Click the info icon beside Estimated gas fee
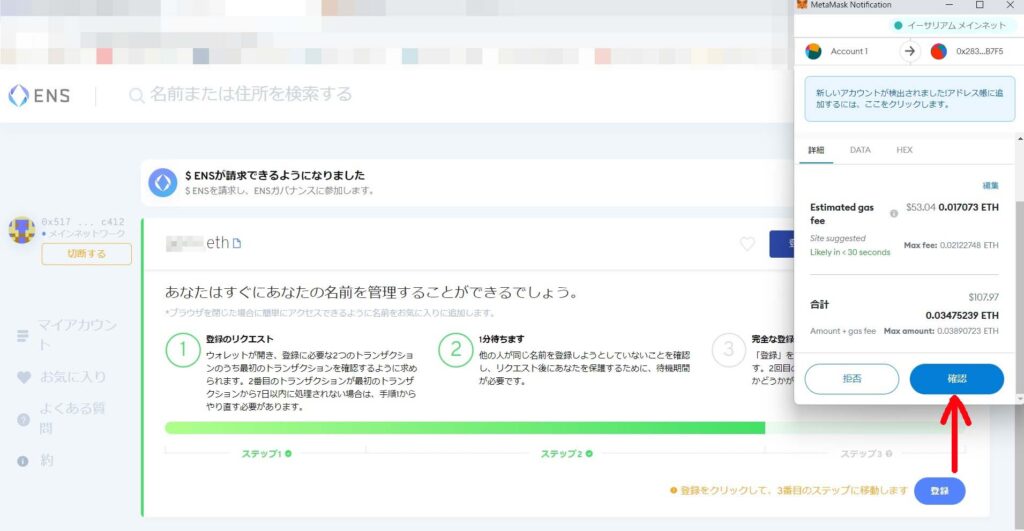The height and width of the screenshot is (531, 1024). 894,214
